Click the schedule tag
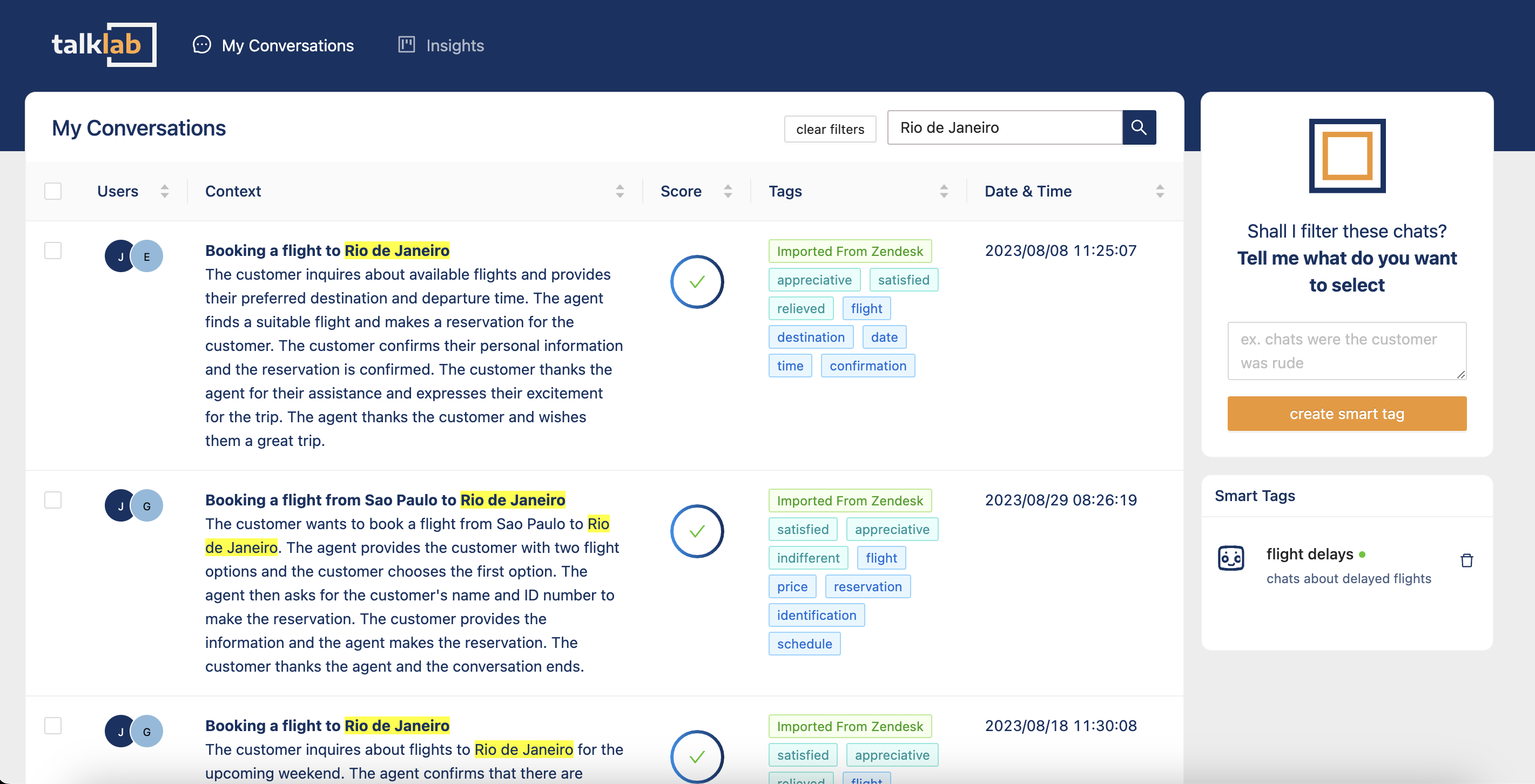 point(804,644)
